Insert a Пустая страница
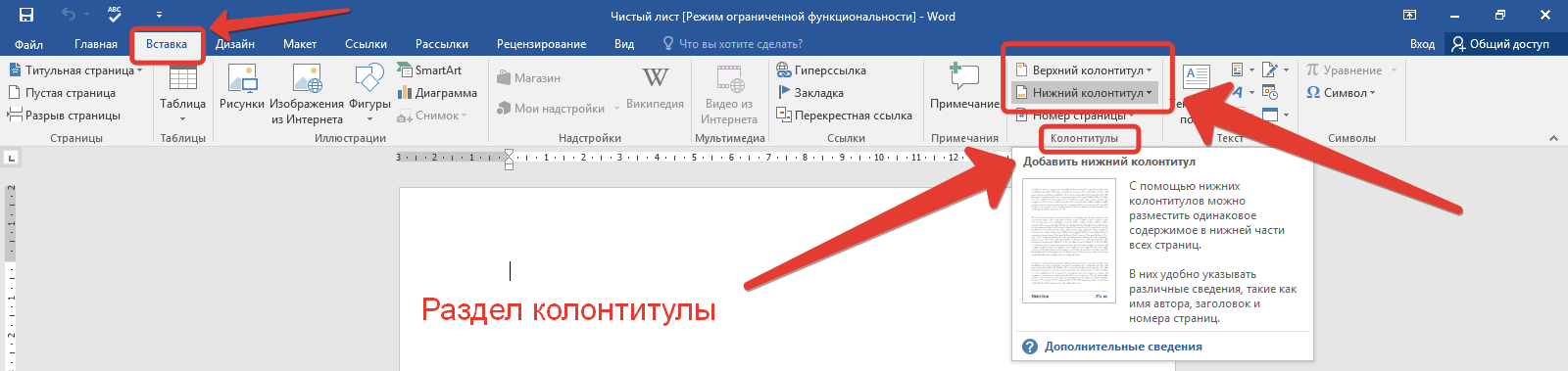Image resolution: width=1568 pixels, height=371 pixels. 62,93
